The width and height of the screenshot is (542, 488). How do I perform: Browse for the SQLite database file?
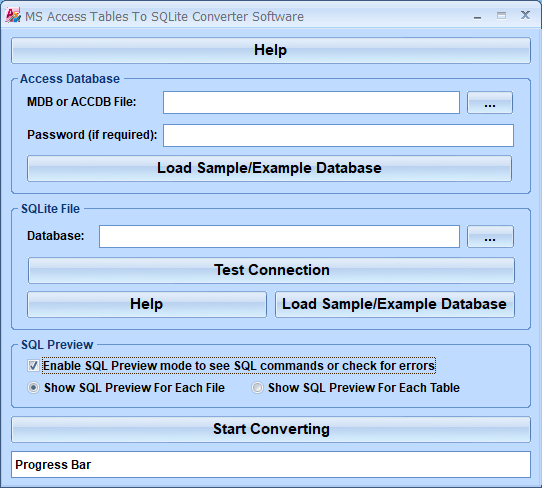[490, 236]
